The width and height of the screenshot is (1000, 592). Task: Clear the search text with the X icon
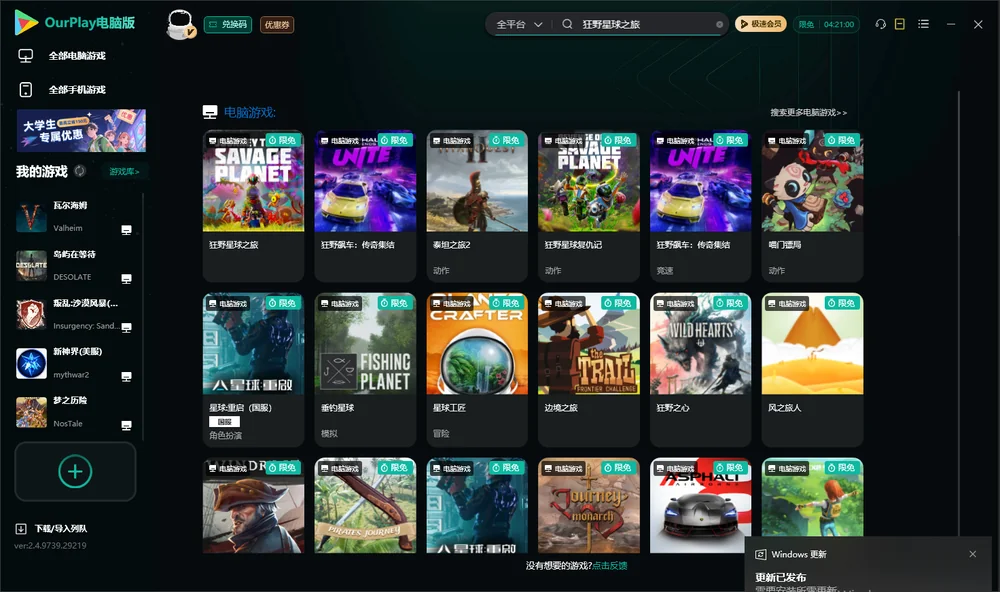coord(719,25)
